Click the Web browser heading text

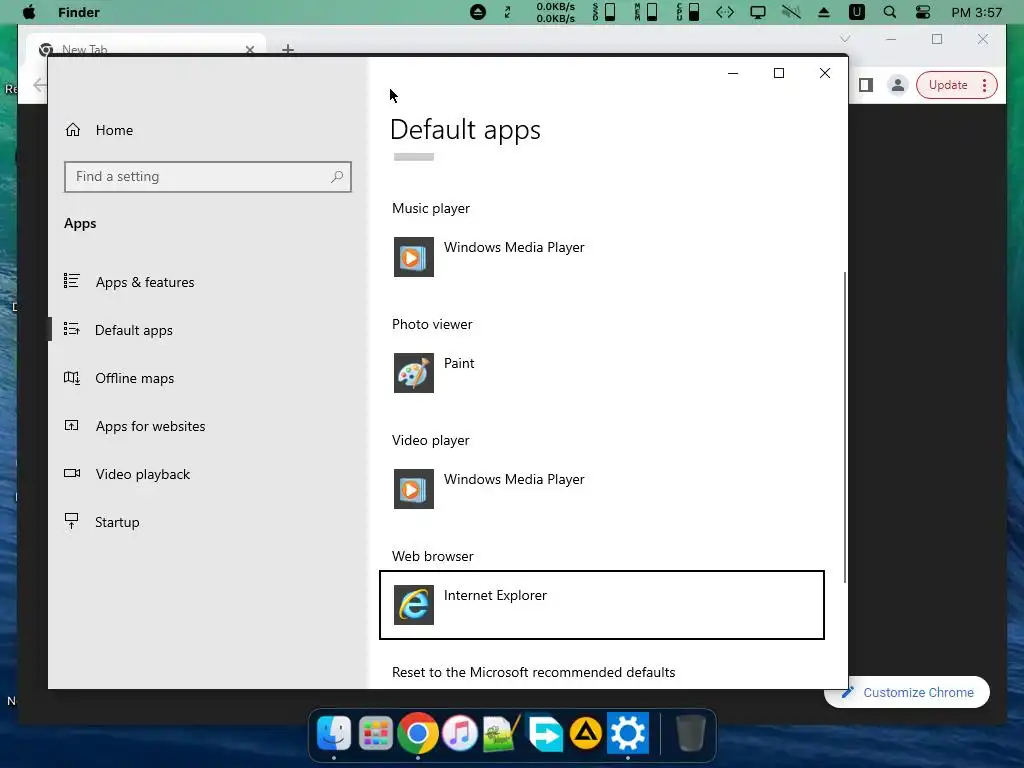coord(432,556)
